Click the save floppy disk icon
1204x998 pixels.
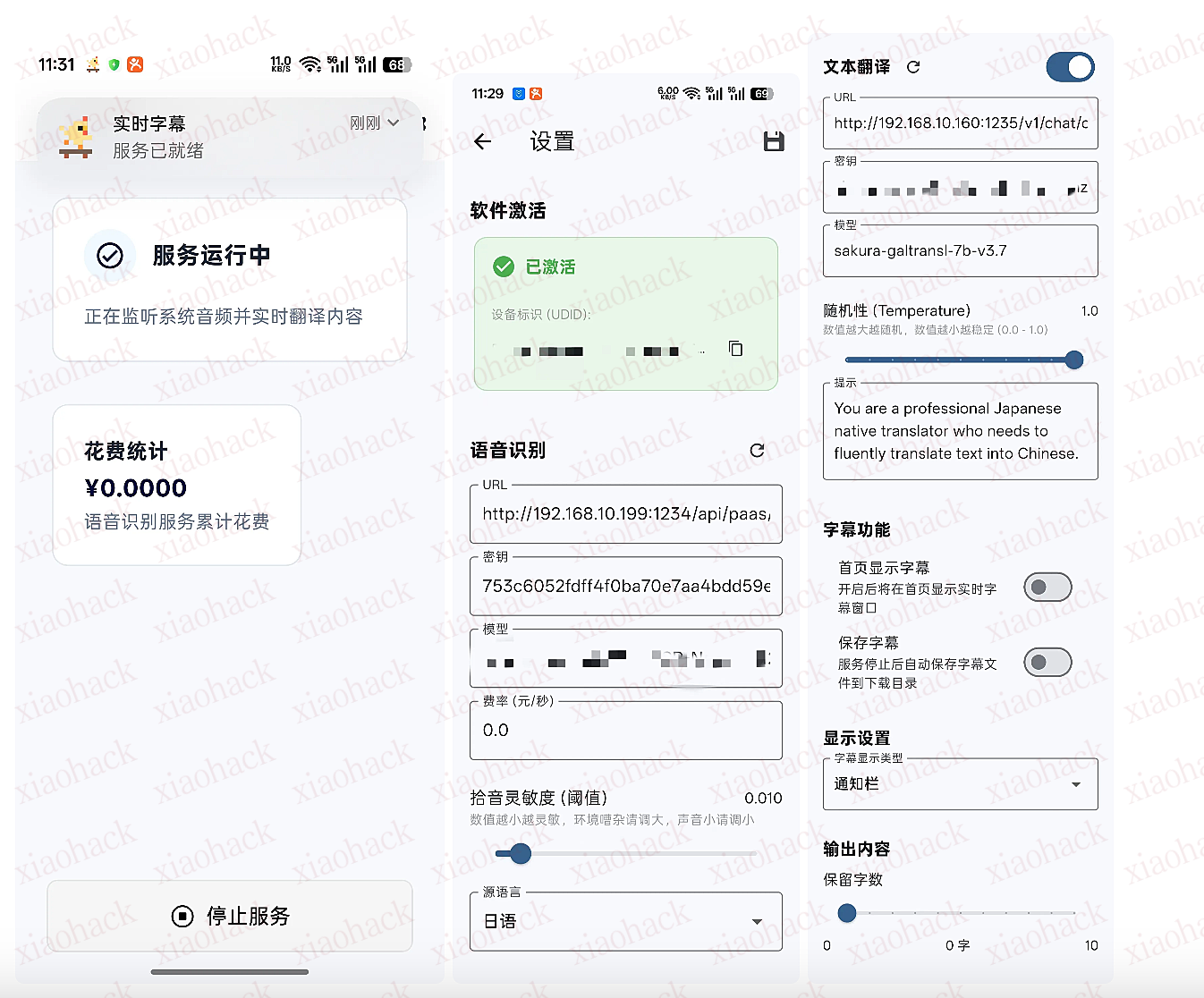774,141
